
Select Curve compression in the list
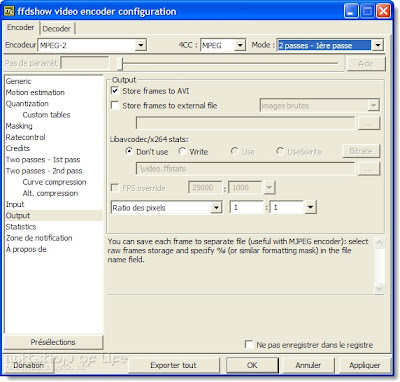(54, 182)
